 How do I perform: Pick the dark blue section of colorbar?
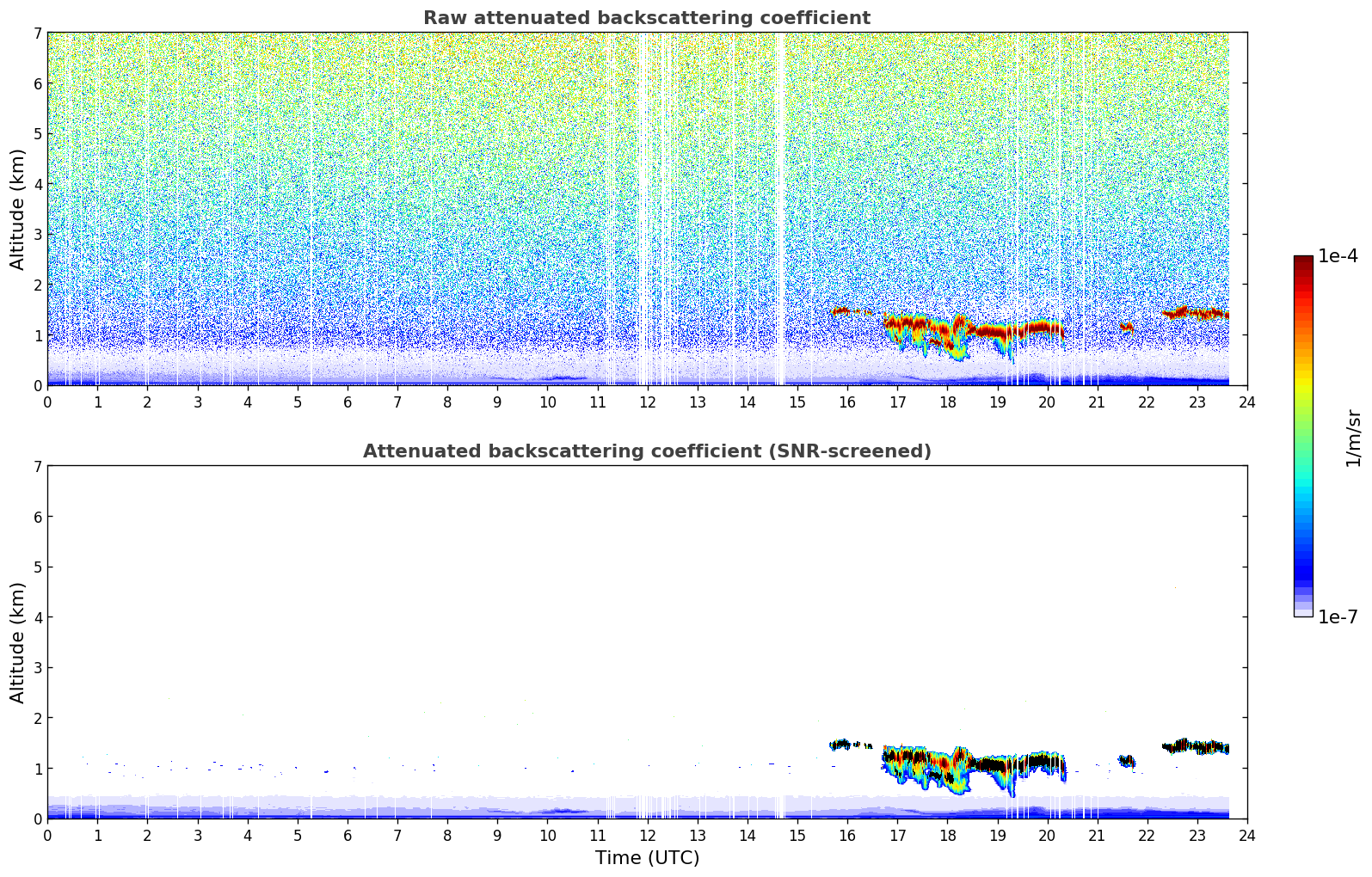coord(1303,567)
